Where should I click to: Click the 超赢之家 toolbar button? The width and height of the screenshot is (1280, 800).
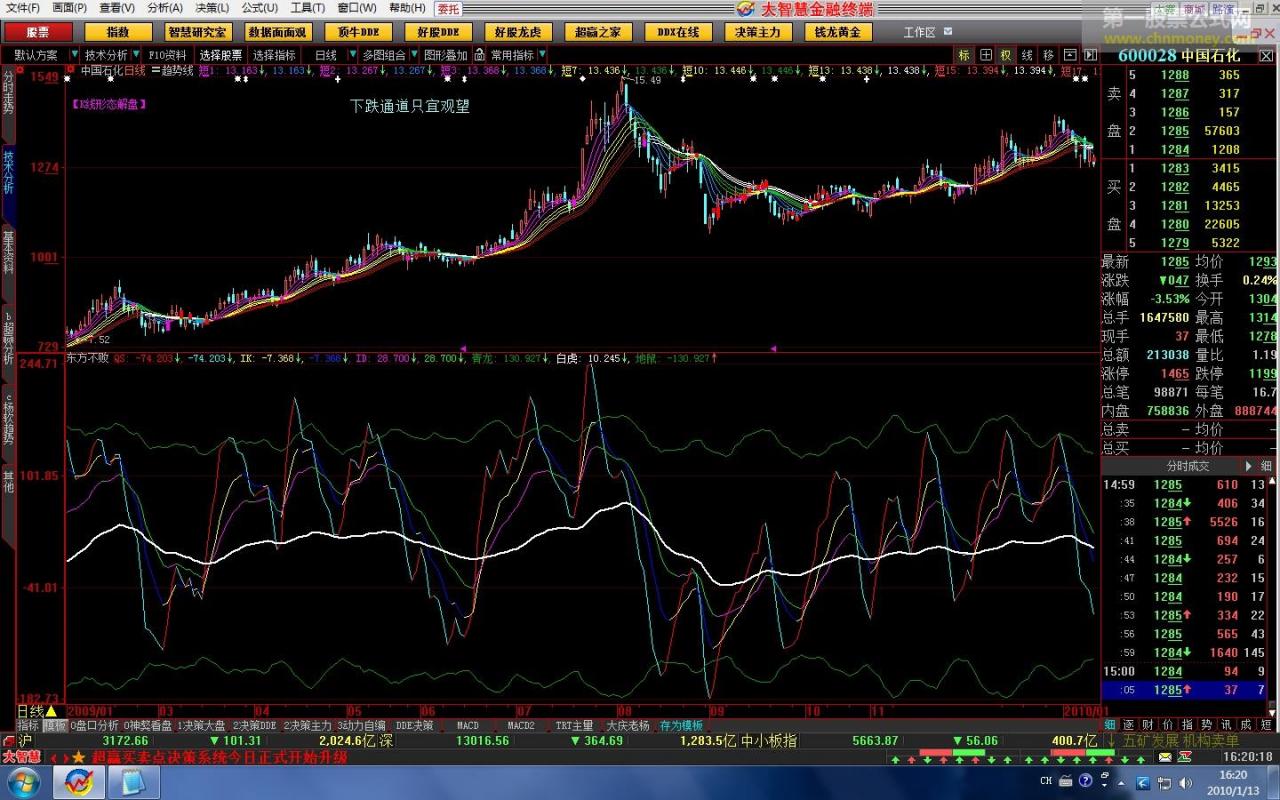[598, 32]
